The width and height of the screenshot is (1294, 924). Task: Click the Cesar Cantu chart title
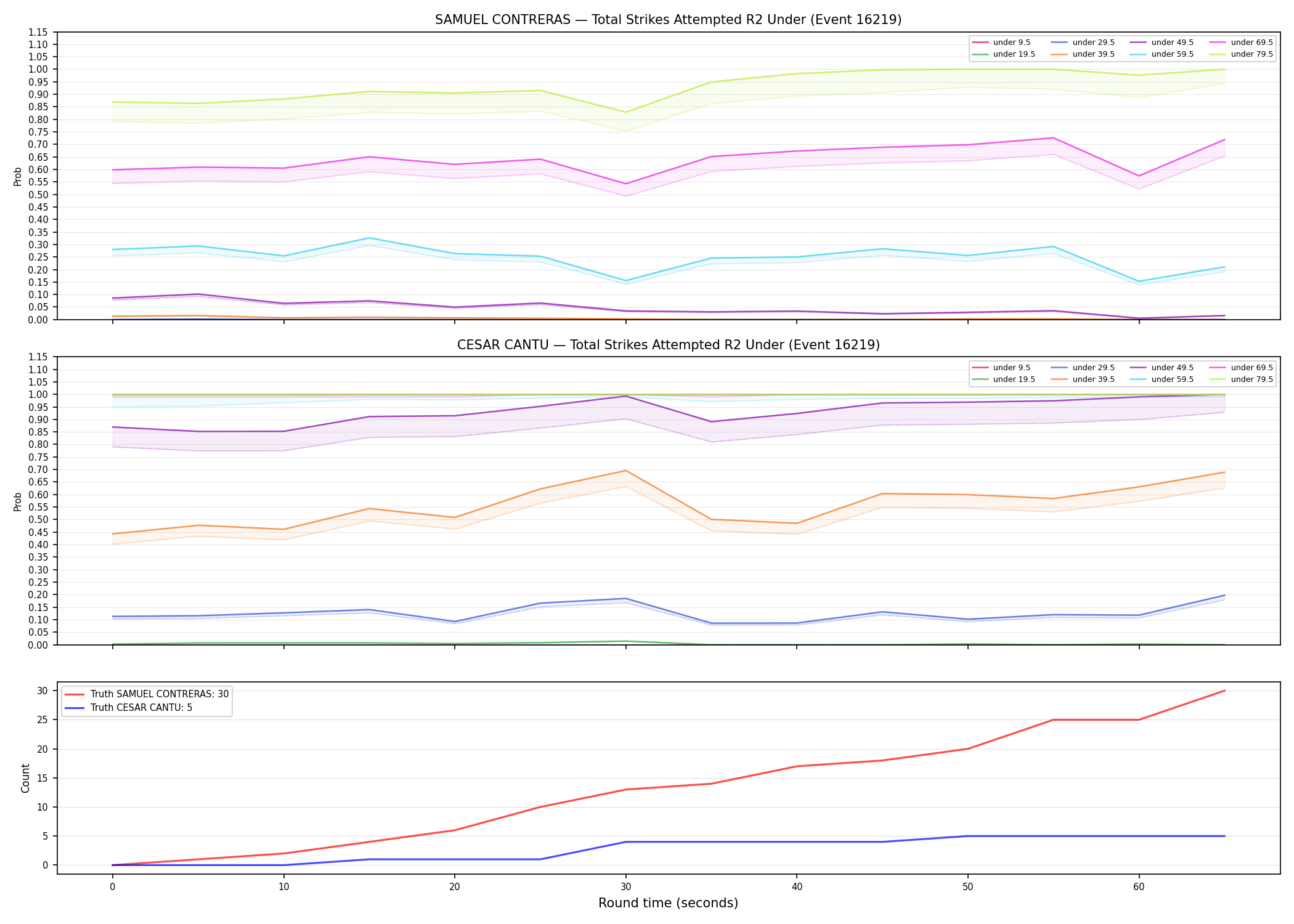(x=668, y=345)
